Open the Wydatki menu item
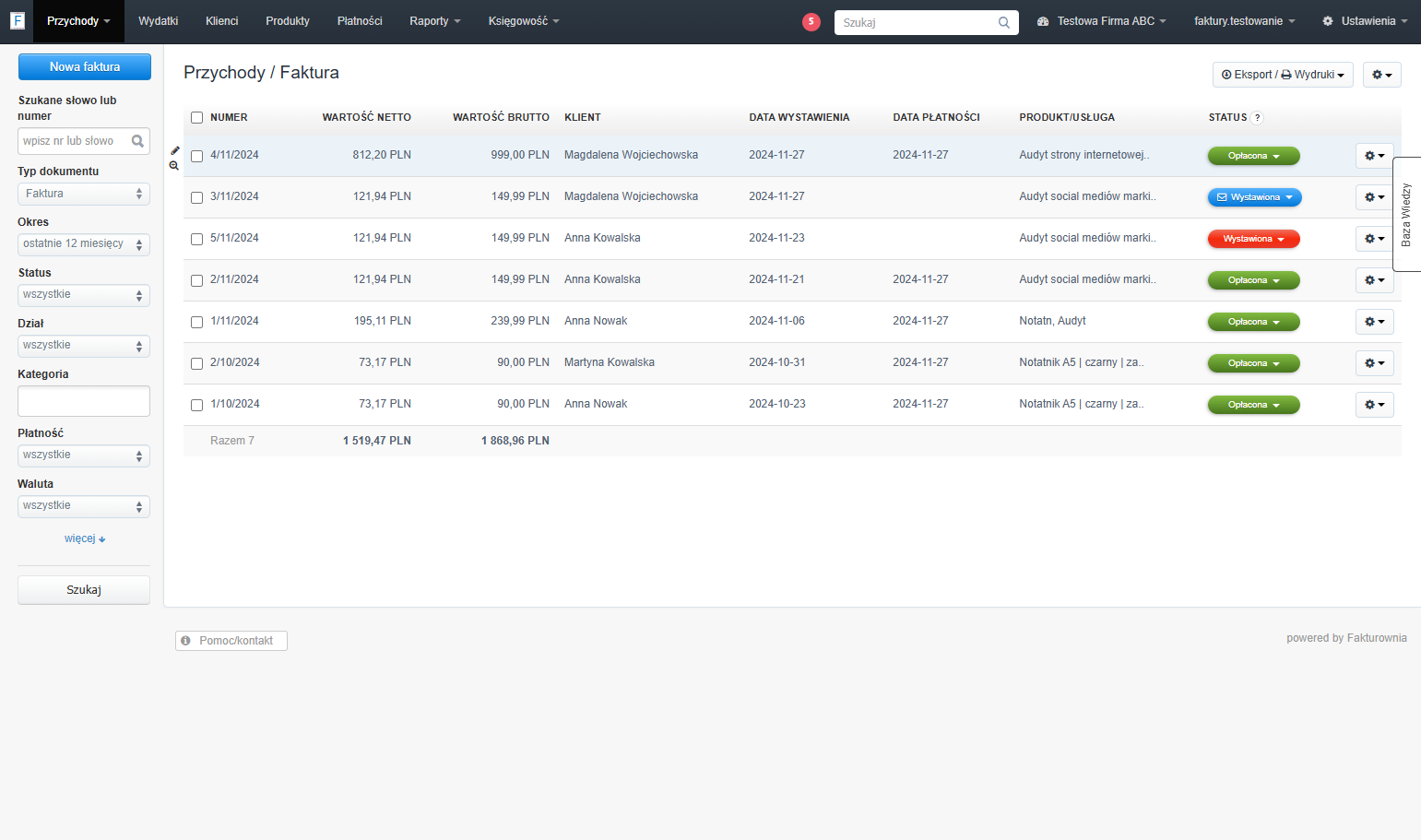The height and width of the screenshot is (840, 1421). [159, 21]
